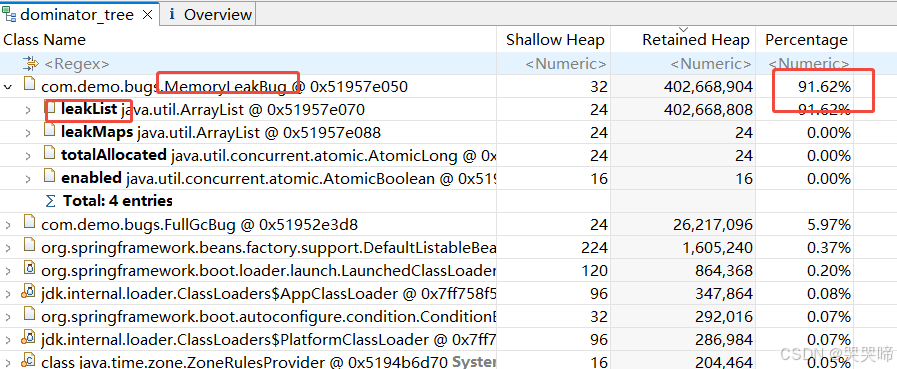Click the object icon of leakList row
Viewport: 897px width, 369px height.
[50, 108]
